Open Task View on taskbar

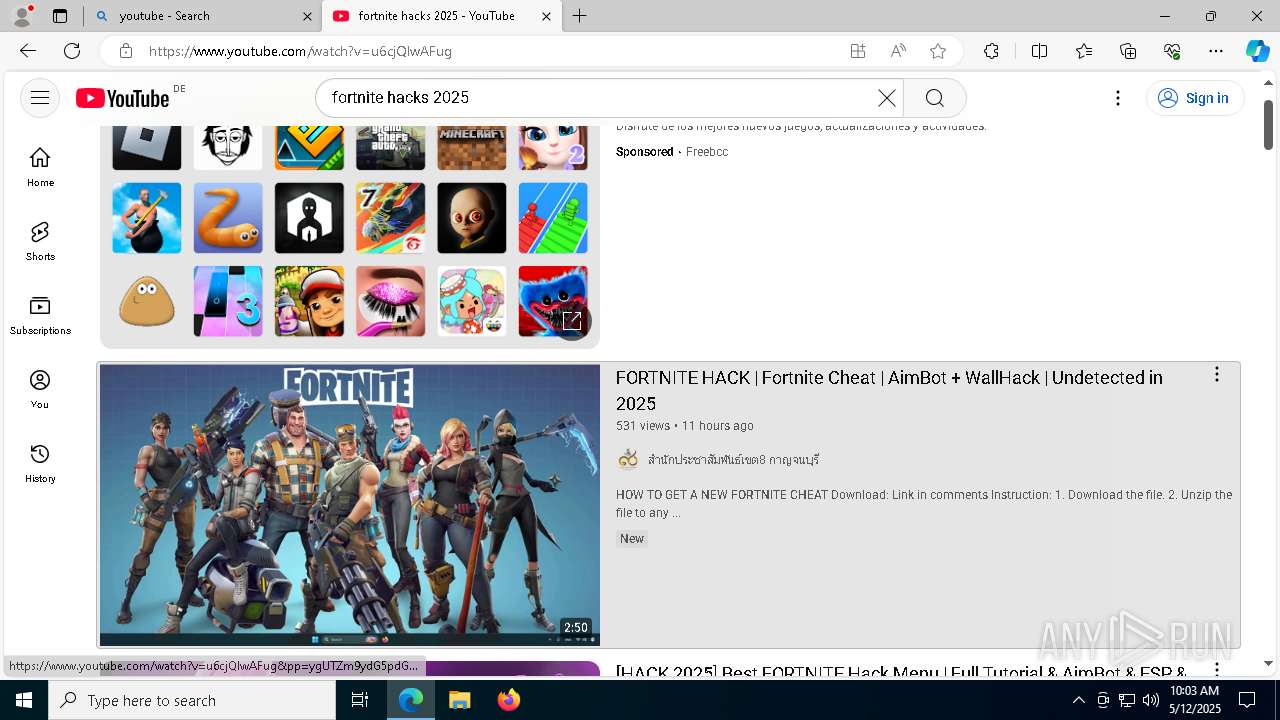point(360,700)
